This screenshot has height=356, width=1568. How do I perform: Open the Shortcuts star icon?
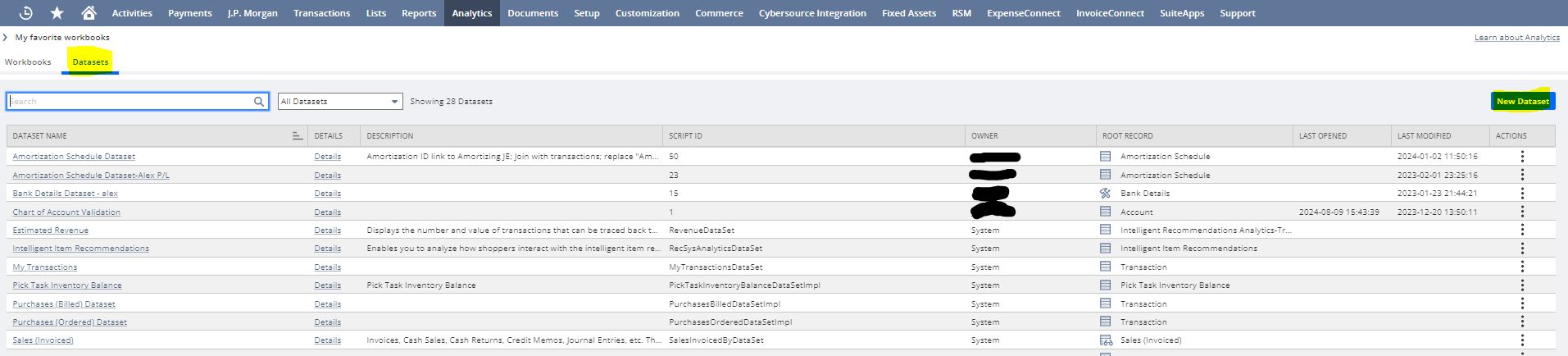tap(57, 13)
